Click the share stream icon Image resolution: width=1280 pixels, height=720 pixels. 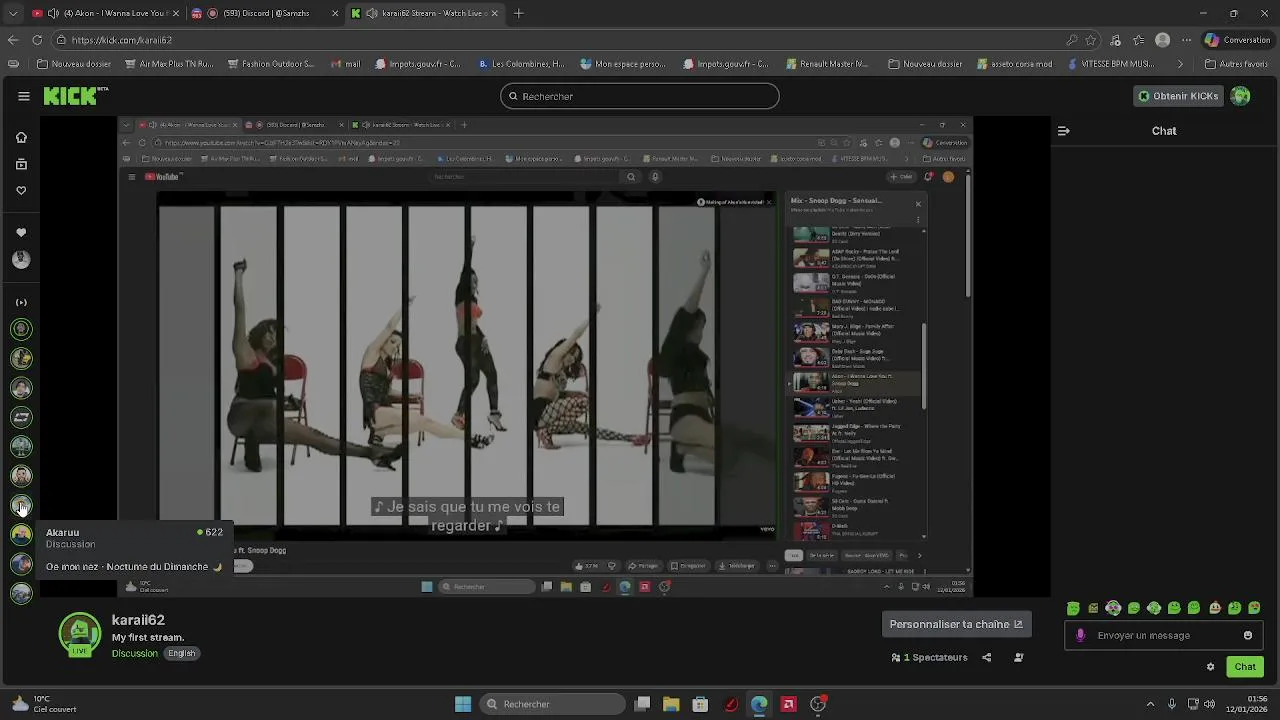click(987, 657)
